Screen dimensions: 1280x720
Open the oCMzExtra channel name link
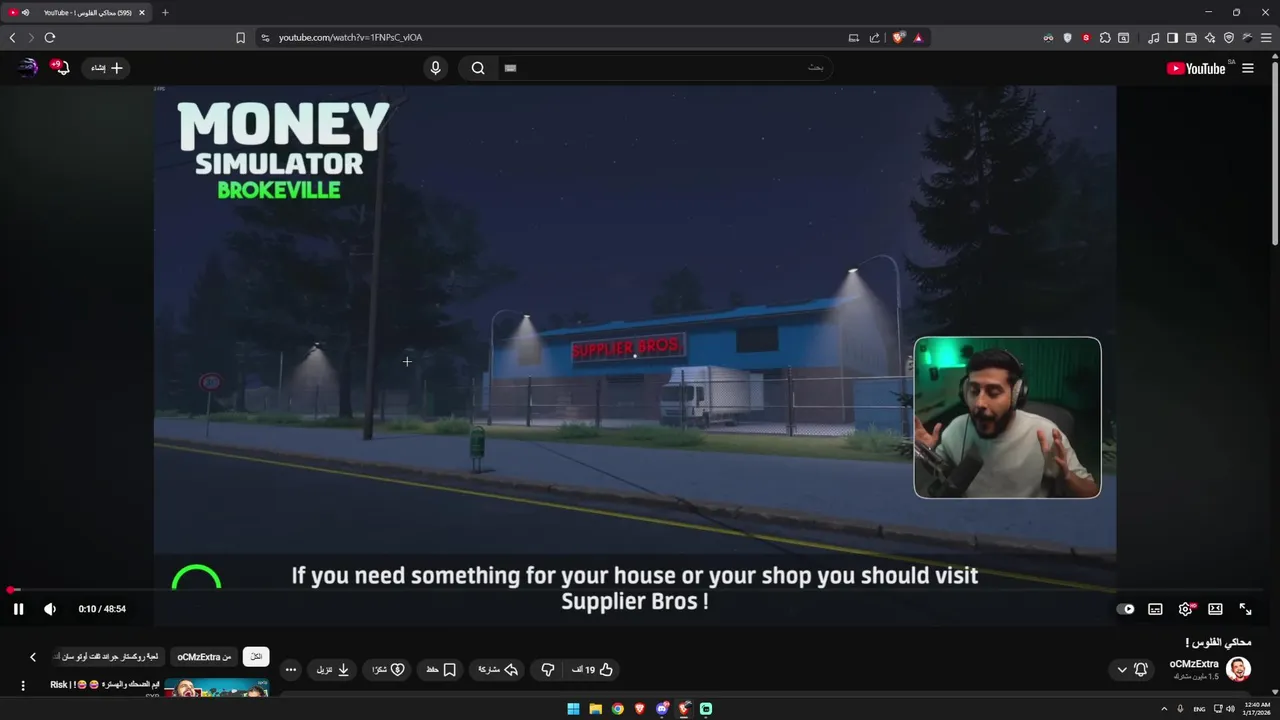[x=1194, y=664]
